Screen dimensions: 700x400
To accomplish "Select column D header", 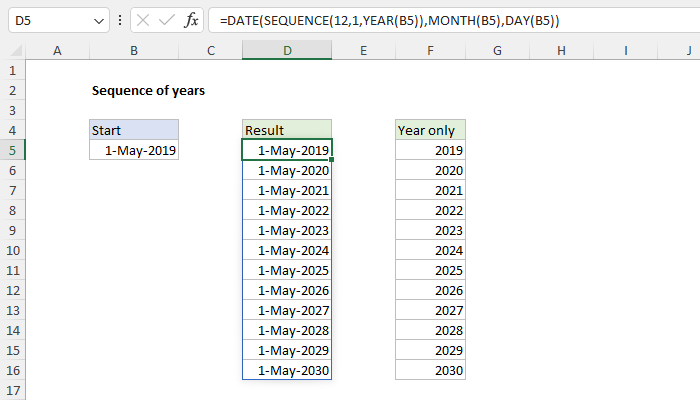I will pyautogui.click(x=287, y=50).
